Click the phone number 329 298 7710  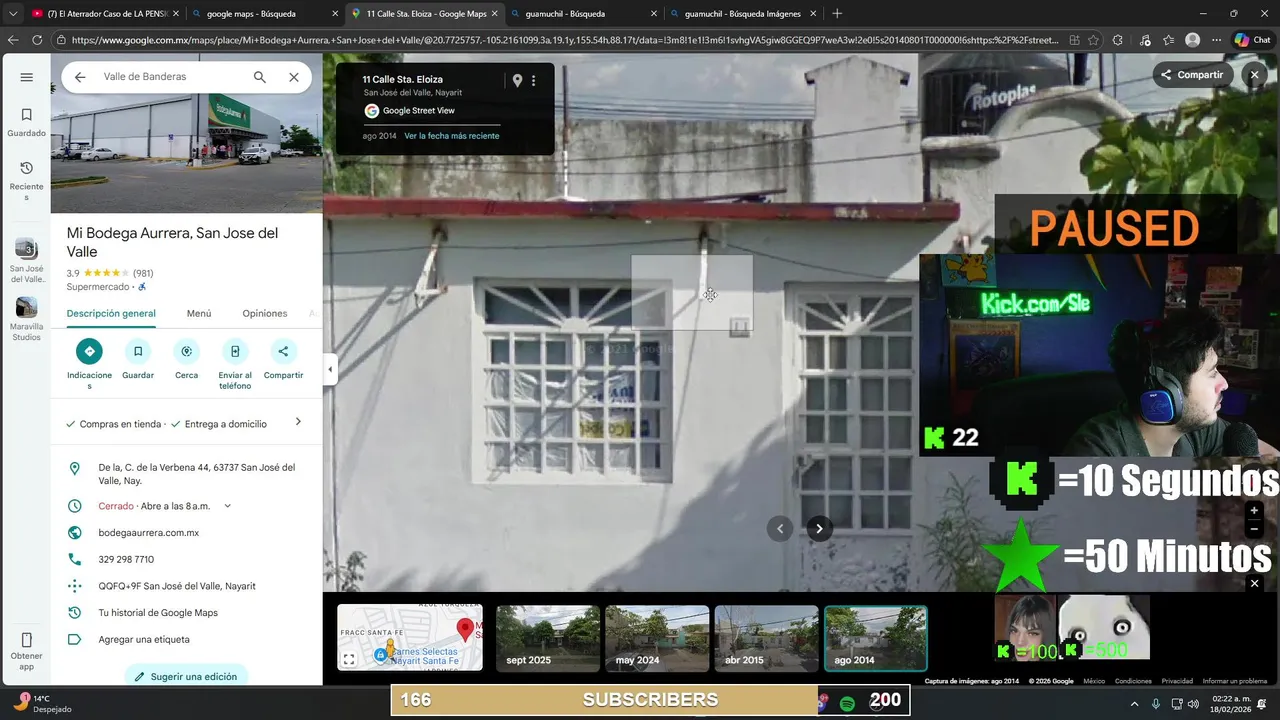126,559
